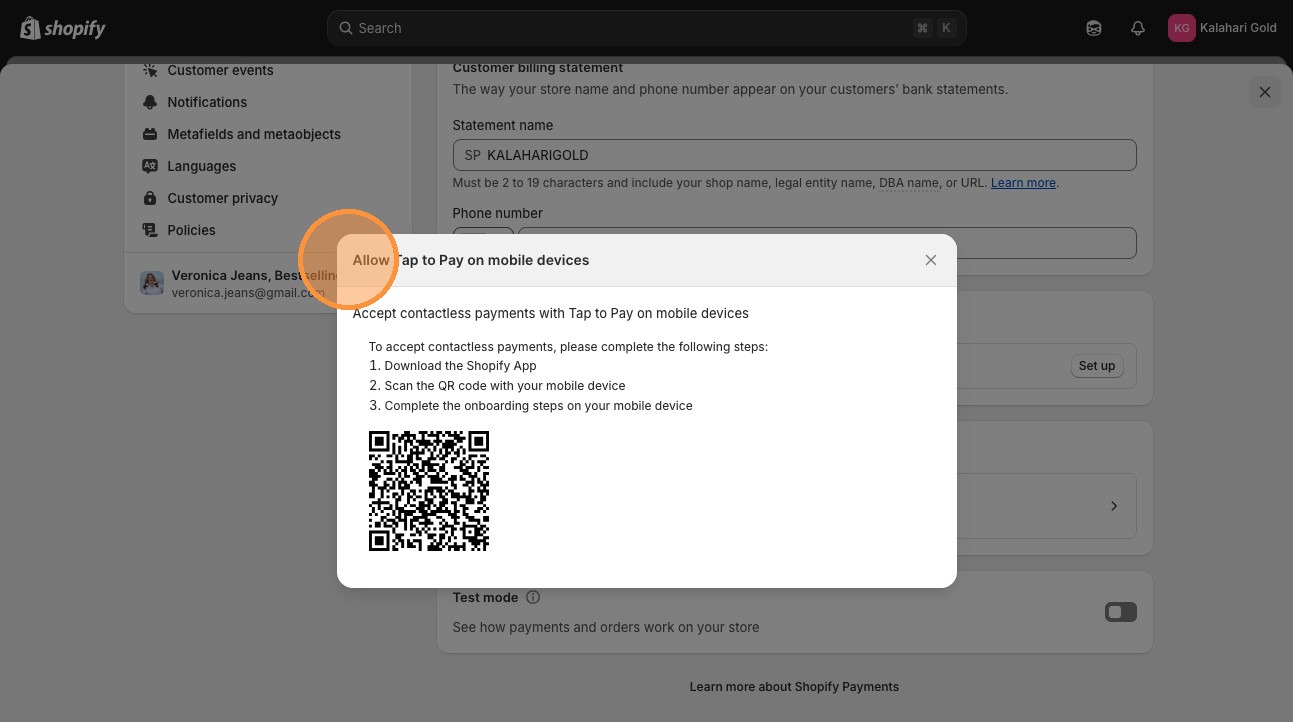Screen dimensions: 1293x722
Task: Click the Statement name input field
Action: point(794,155)
